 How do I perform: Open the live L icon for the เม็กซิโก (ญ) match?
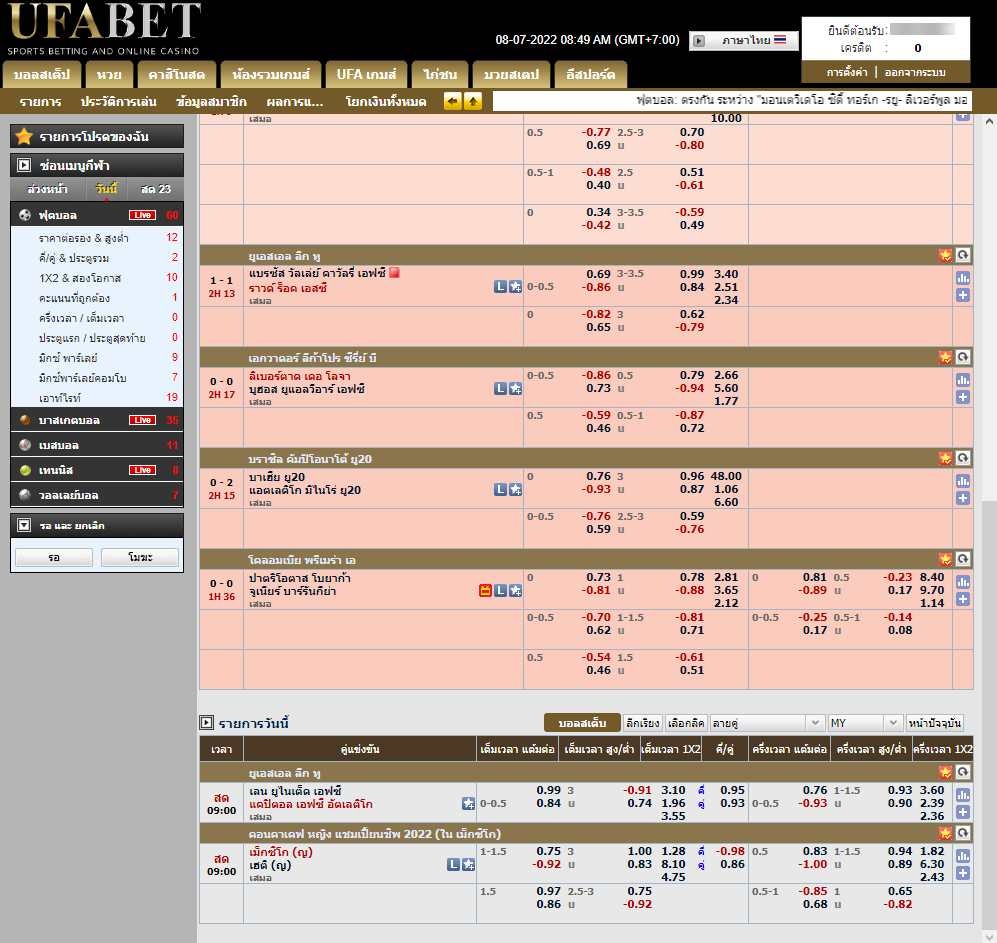pos(453,865)
